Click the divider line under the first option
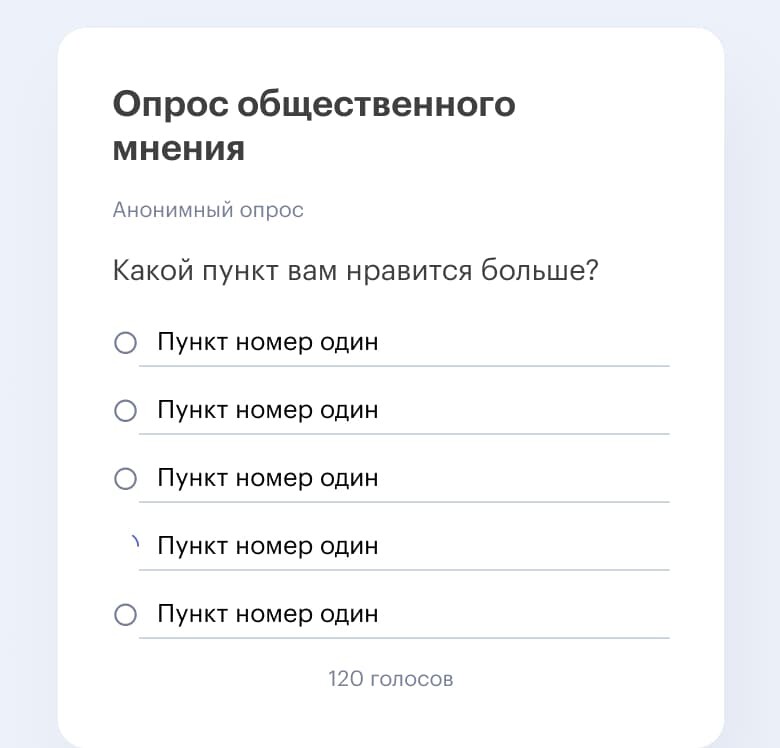Screen dimensions: 780x748 tap(404, 366)
